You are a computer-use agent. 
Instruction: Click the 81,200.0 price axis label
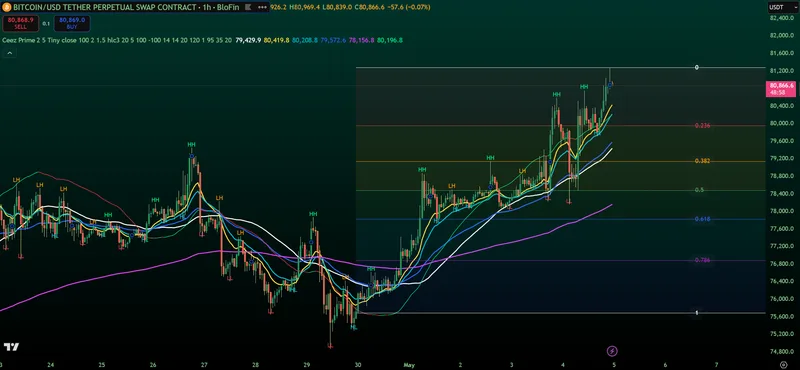click(783, 70)
